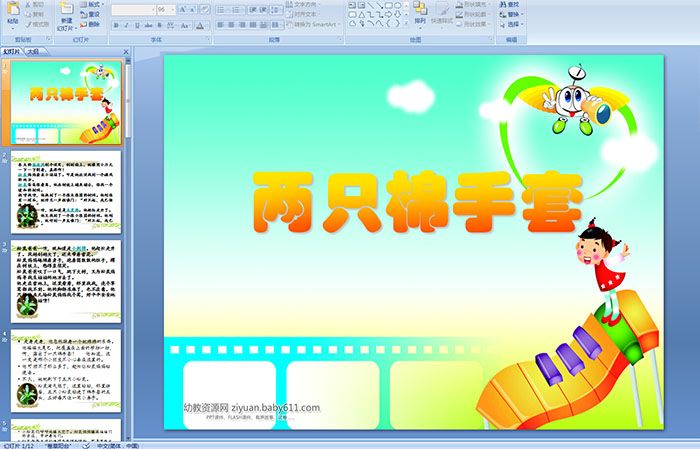The height and width of the screenshot is (449, 700).
Task: Select the rectangle shape in gallery
Action: coord(388,5)
